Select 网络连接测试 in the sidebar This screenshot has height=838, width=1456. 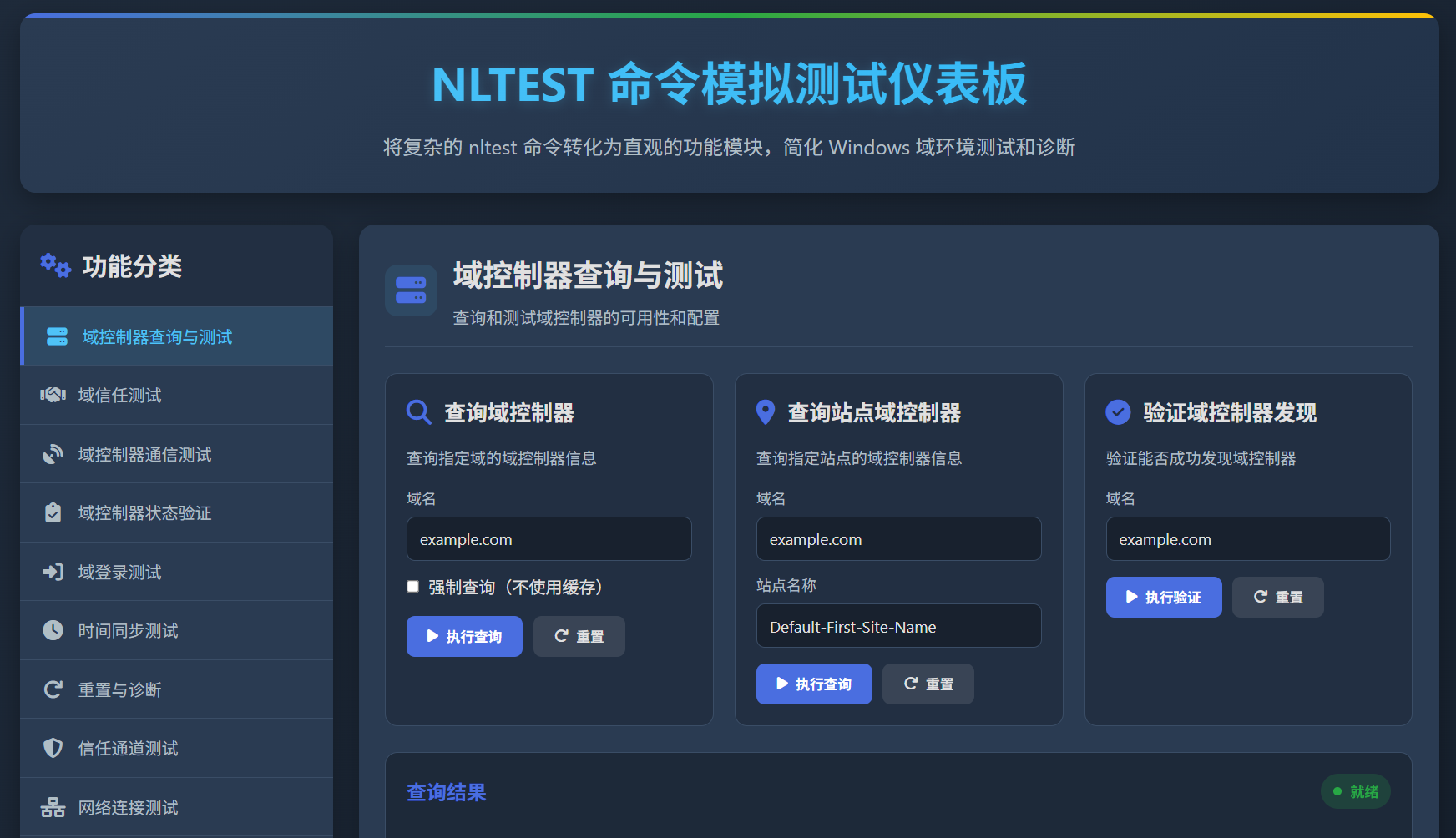pyautogui.click(x=177, y=807)
